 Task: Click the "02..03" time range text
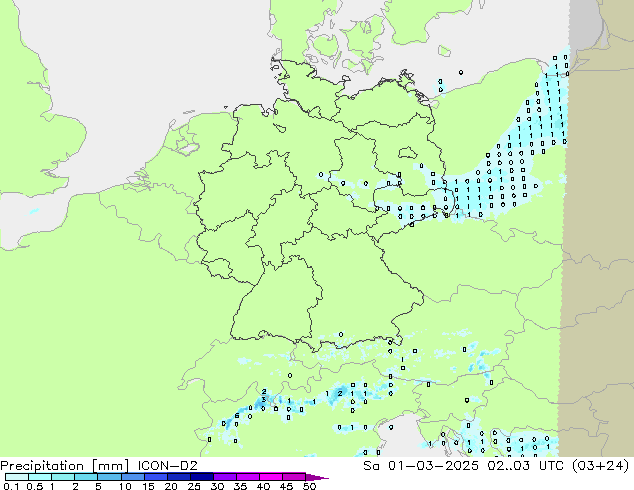coord(508,466)
